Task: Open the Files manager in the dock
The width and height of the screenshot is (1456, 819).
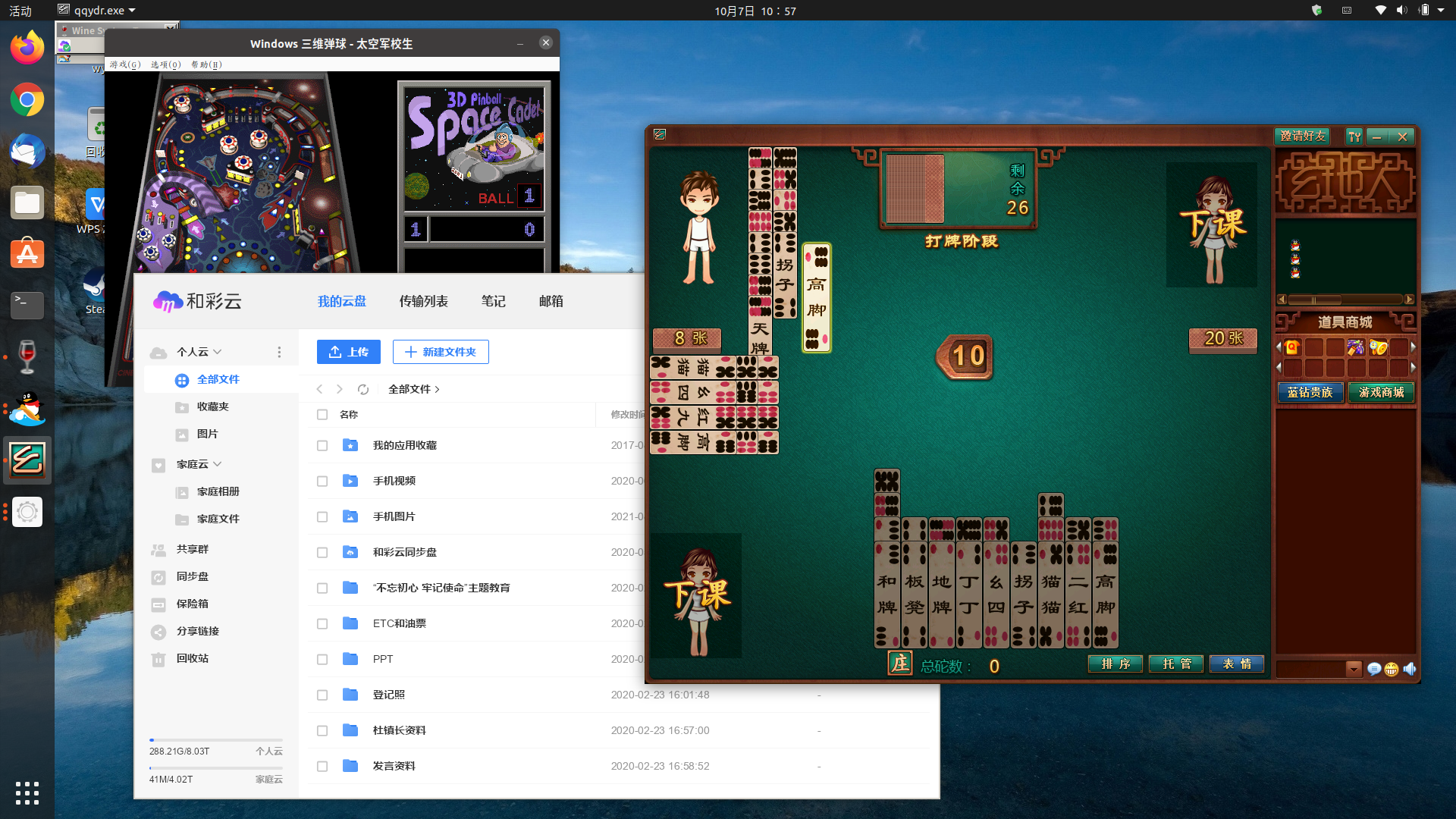Action: point(27,203)
